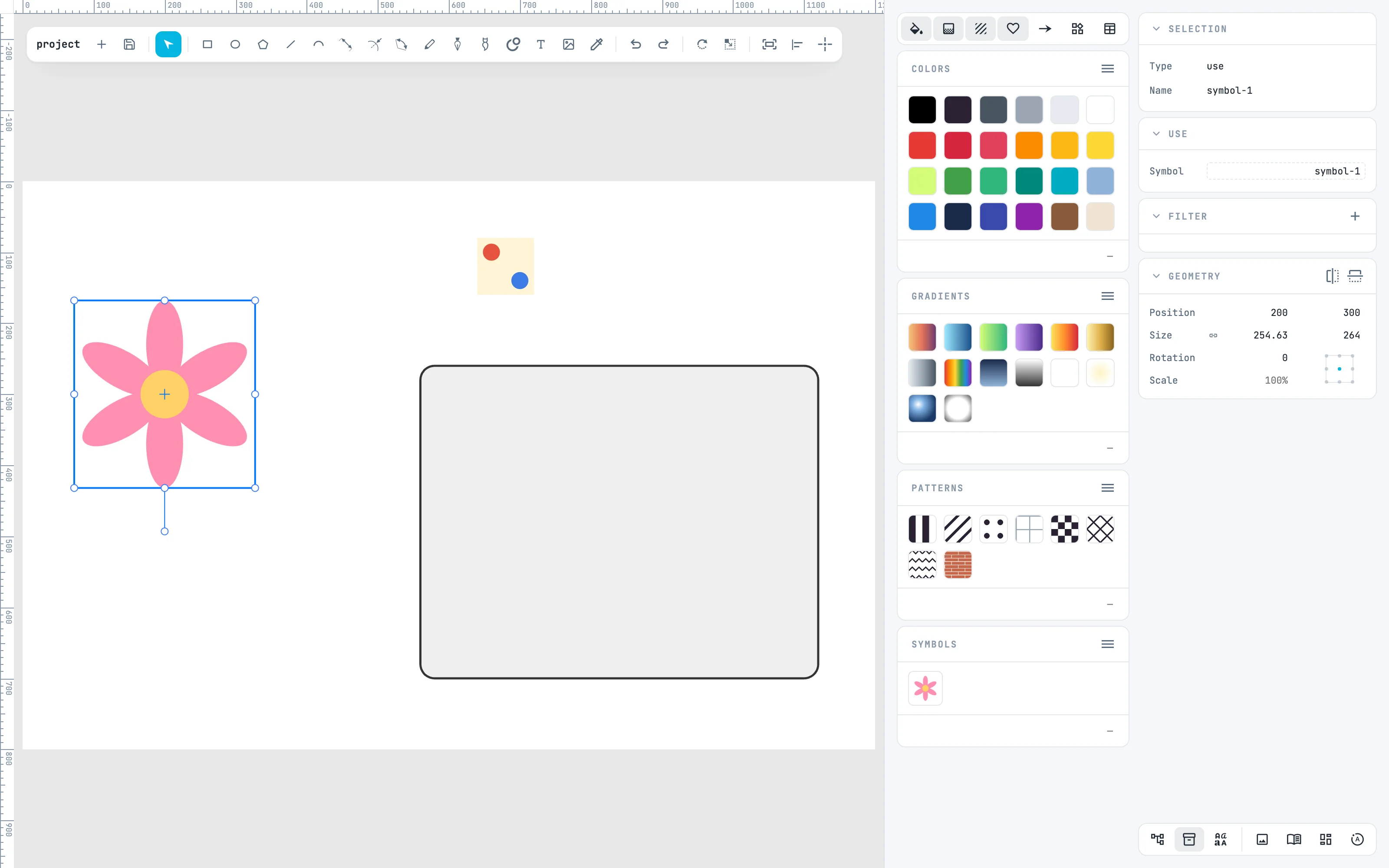Click the Redo arrow
This screenshot has height=868, width=1389.
663,44
